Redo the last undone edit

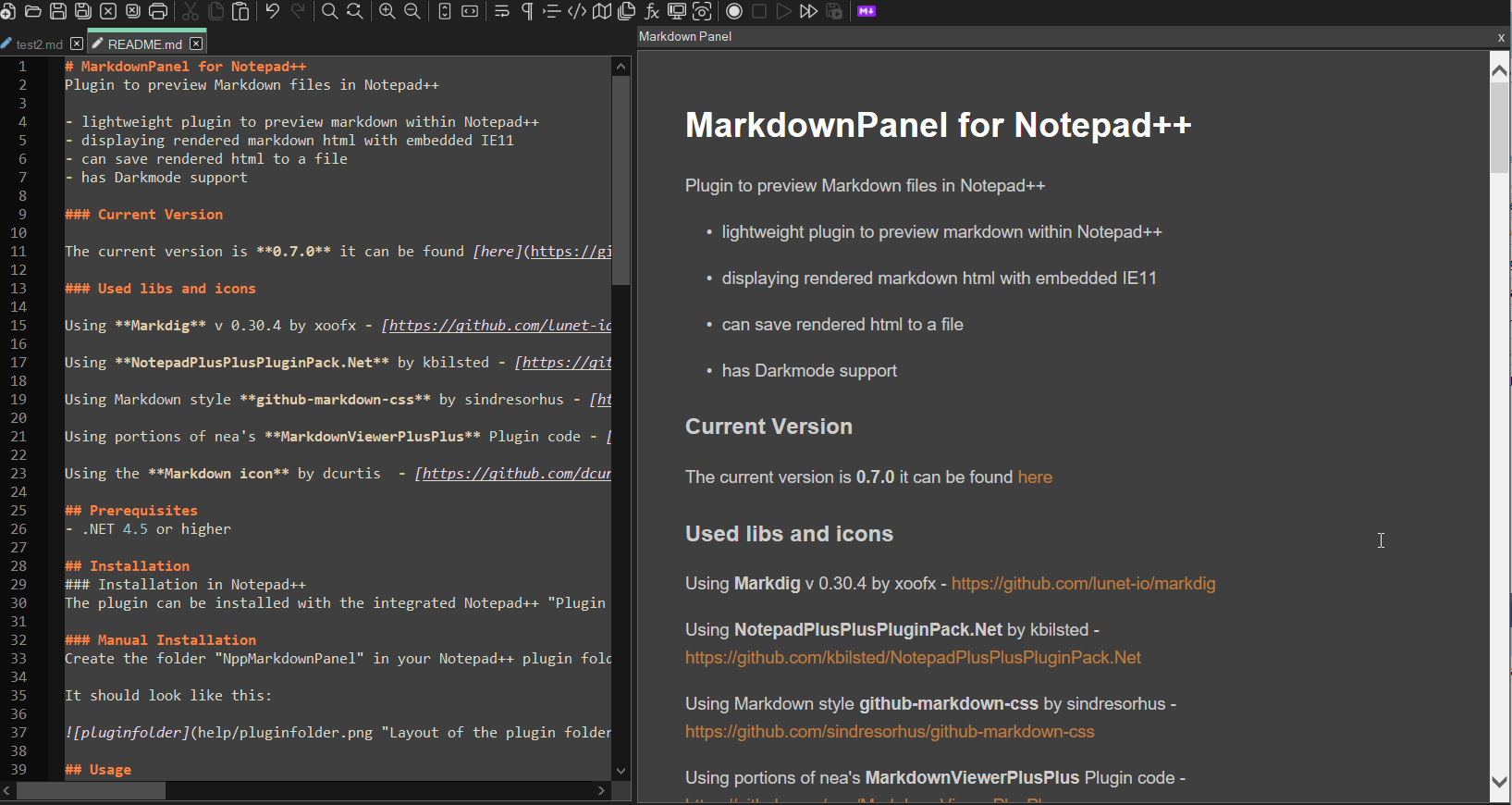coord(298,11)
